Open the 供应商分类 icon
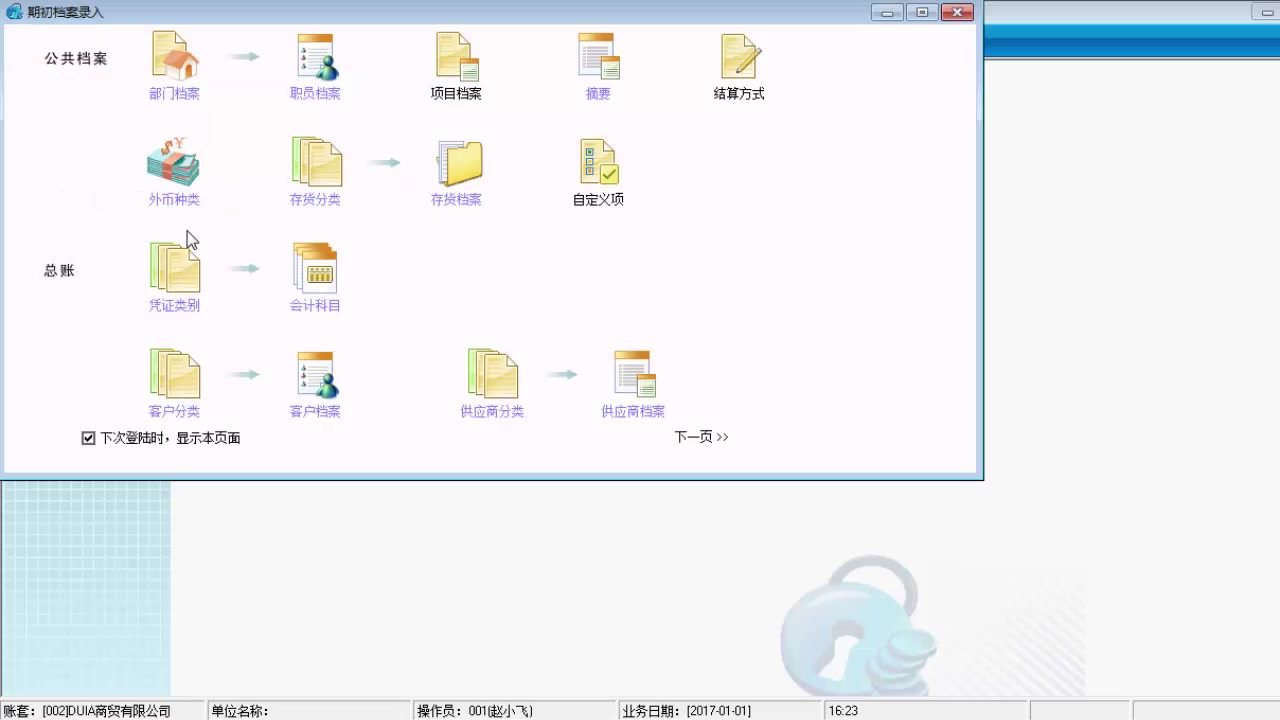This screenshot has width=1280, height=720. [493, 374]
